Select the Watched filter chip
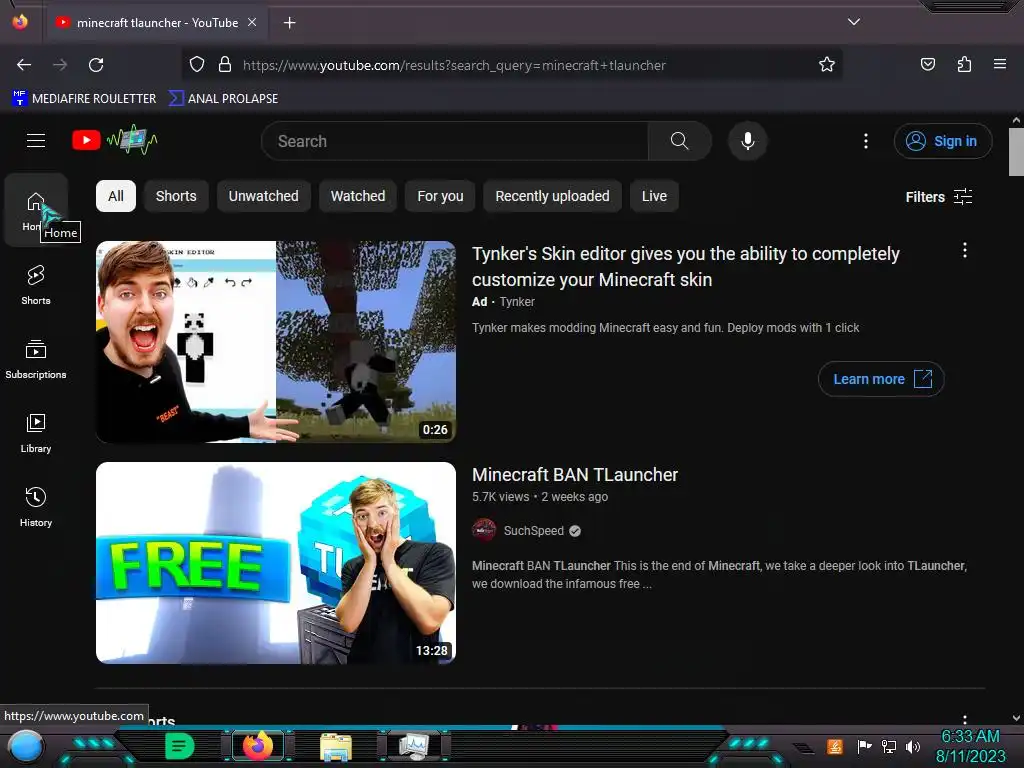This screenshot has height=768, width=1024. click(x=358, y=196)
